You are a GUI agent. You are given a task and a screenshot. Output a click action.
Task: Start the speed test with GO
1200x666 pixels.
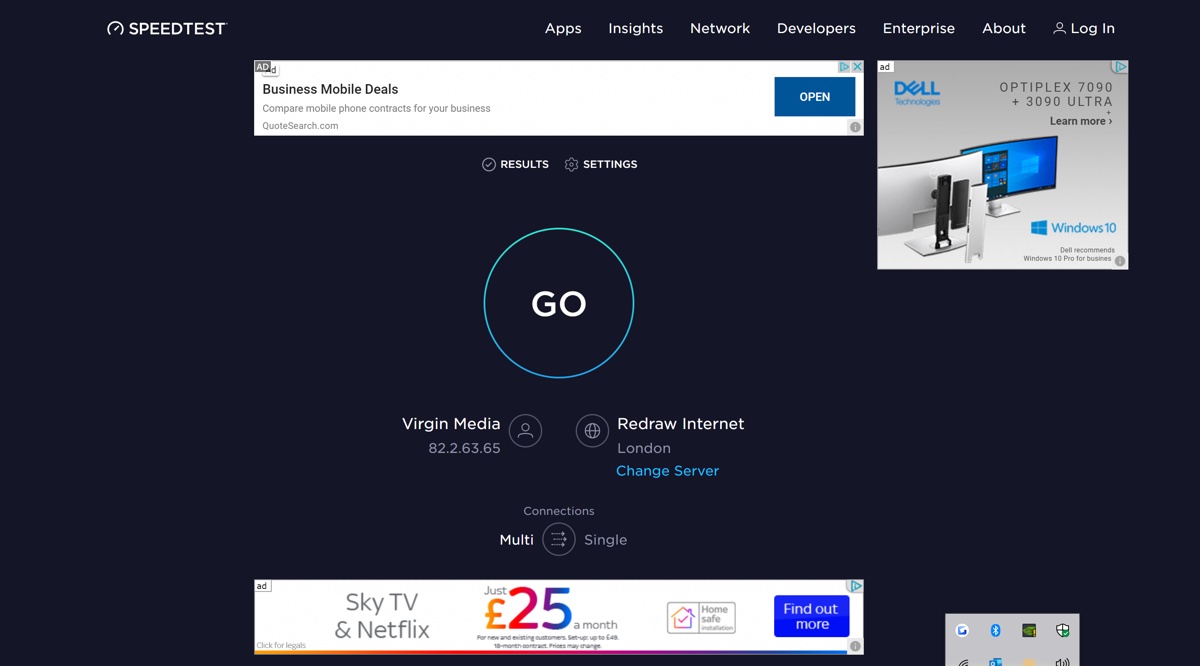pyautogui.click(x=559, y=303)
